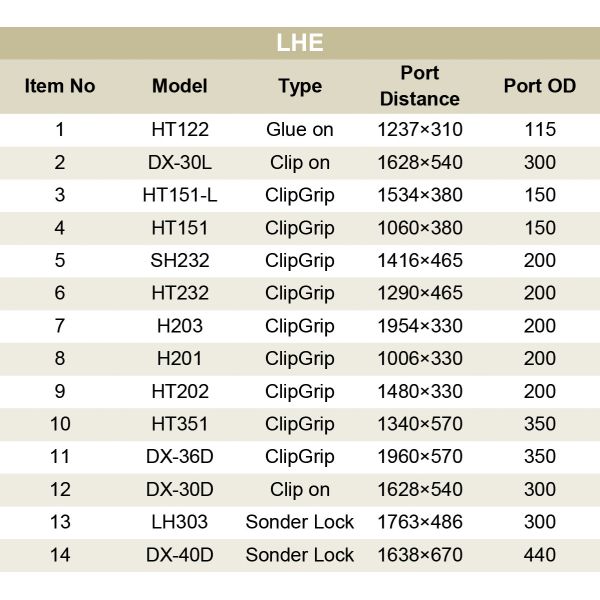Viewport: 600px width, 600px height.
Task: Click the Port OD value 440
Action: [540, 555]
